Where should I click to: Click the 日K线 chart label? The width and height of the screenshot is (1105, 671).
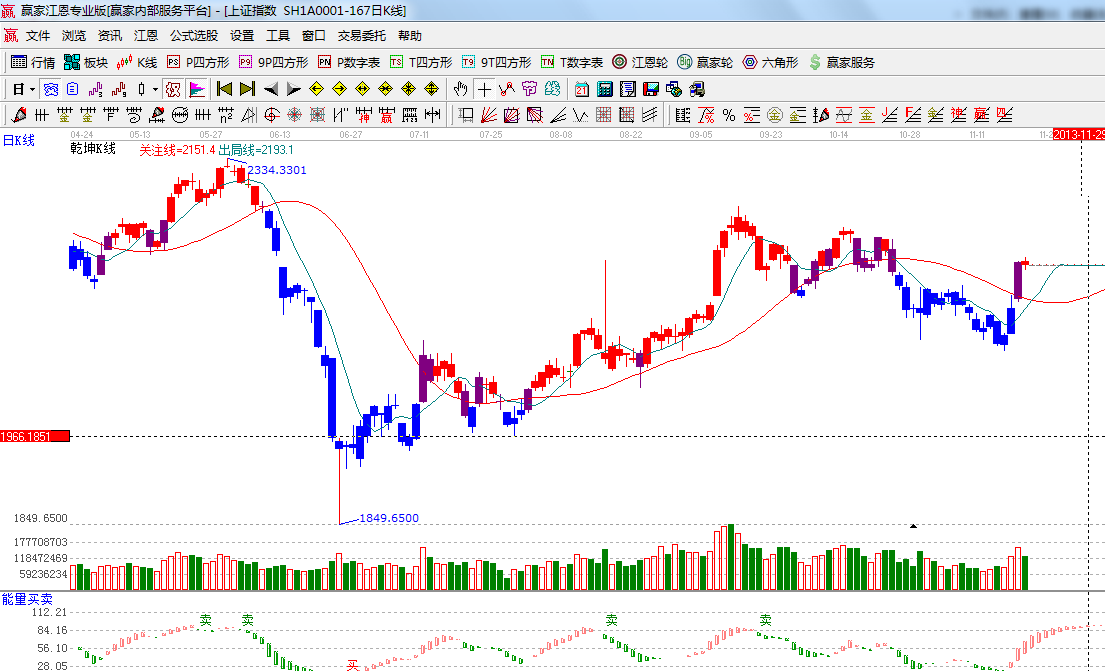point(18,141)
